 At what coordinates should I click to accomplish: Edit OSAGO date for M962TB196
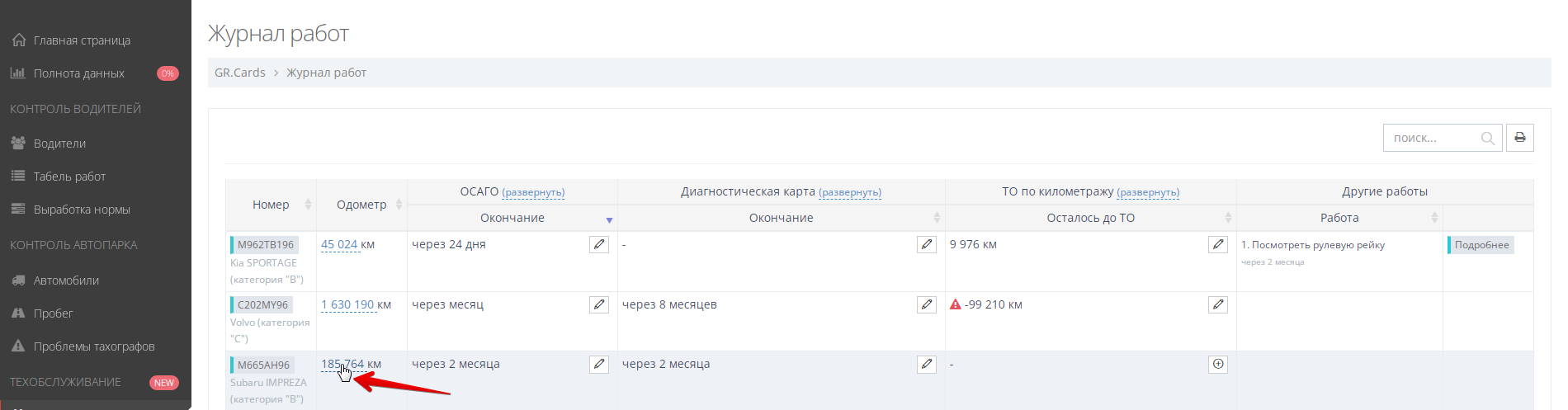click(599, 245)
